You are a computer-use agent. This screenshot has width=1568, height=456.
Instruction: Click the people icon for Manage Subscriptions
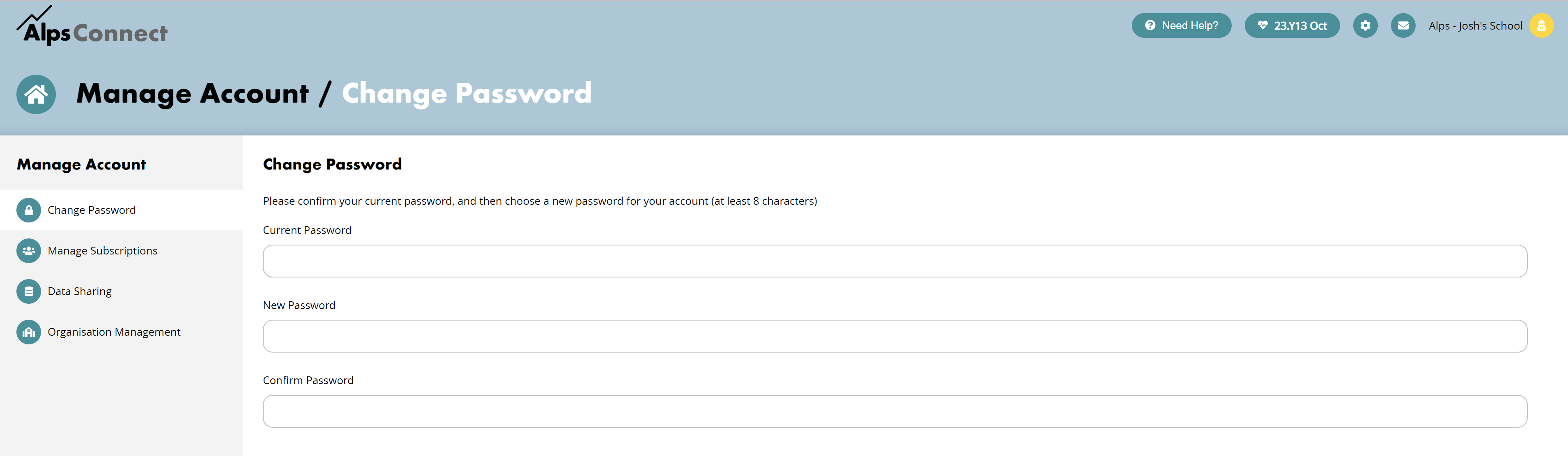pos(29,251)
